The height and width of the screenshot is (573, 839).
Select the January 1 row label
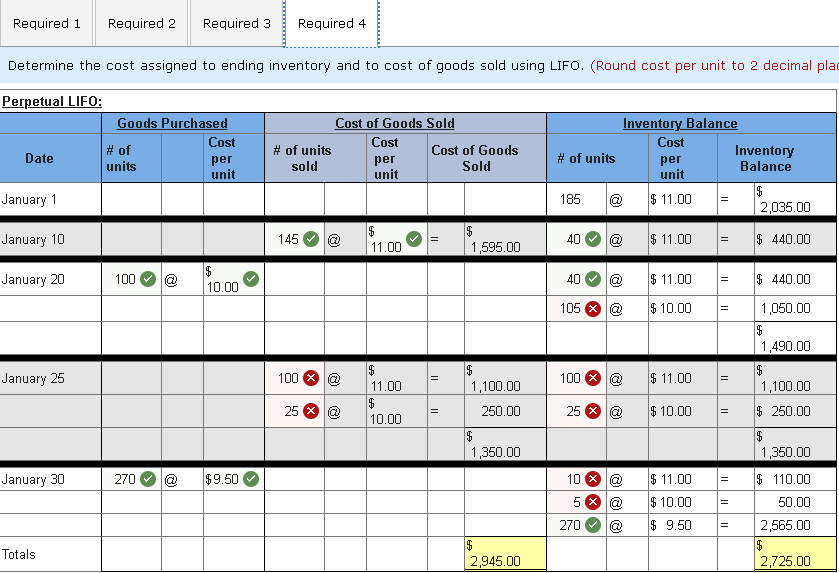(29, 200)
